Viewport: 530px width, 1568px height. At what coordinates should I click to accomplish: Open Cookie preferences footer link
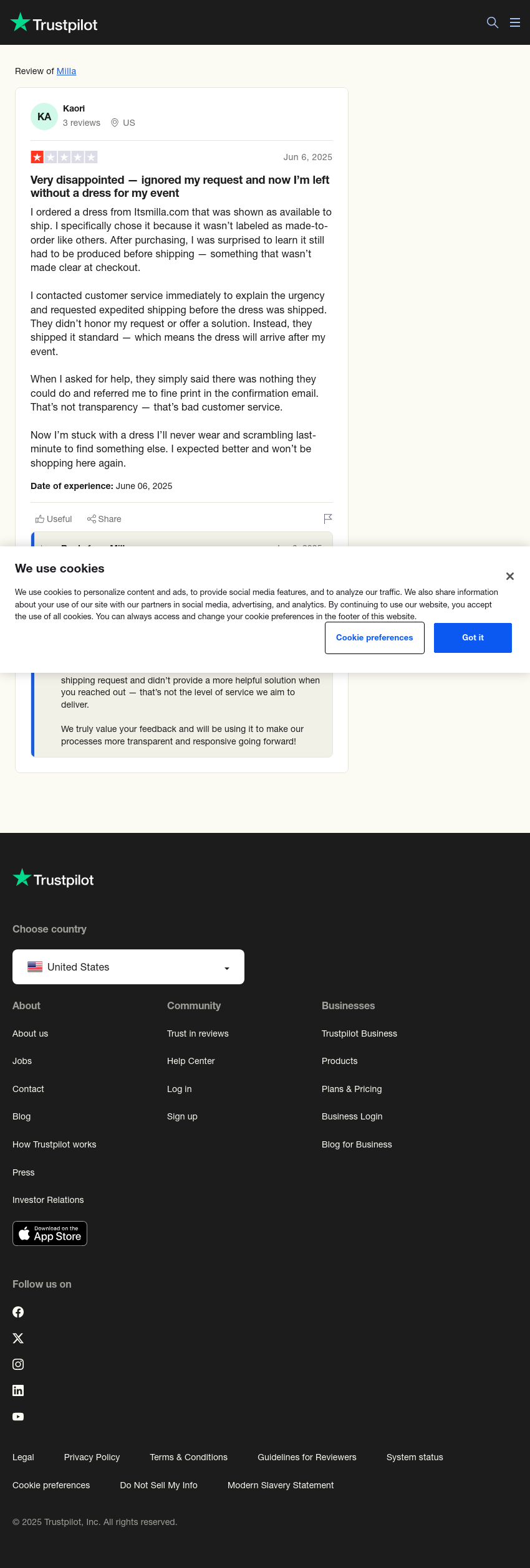[51, 1485]
